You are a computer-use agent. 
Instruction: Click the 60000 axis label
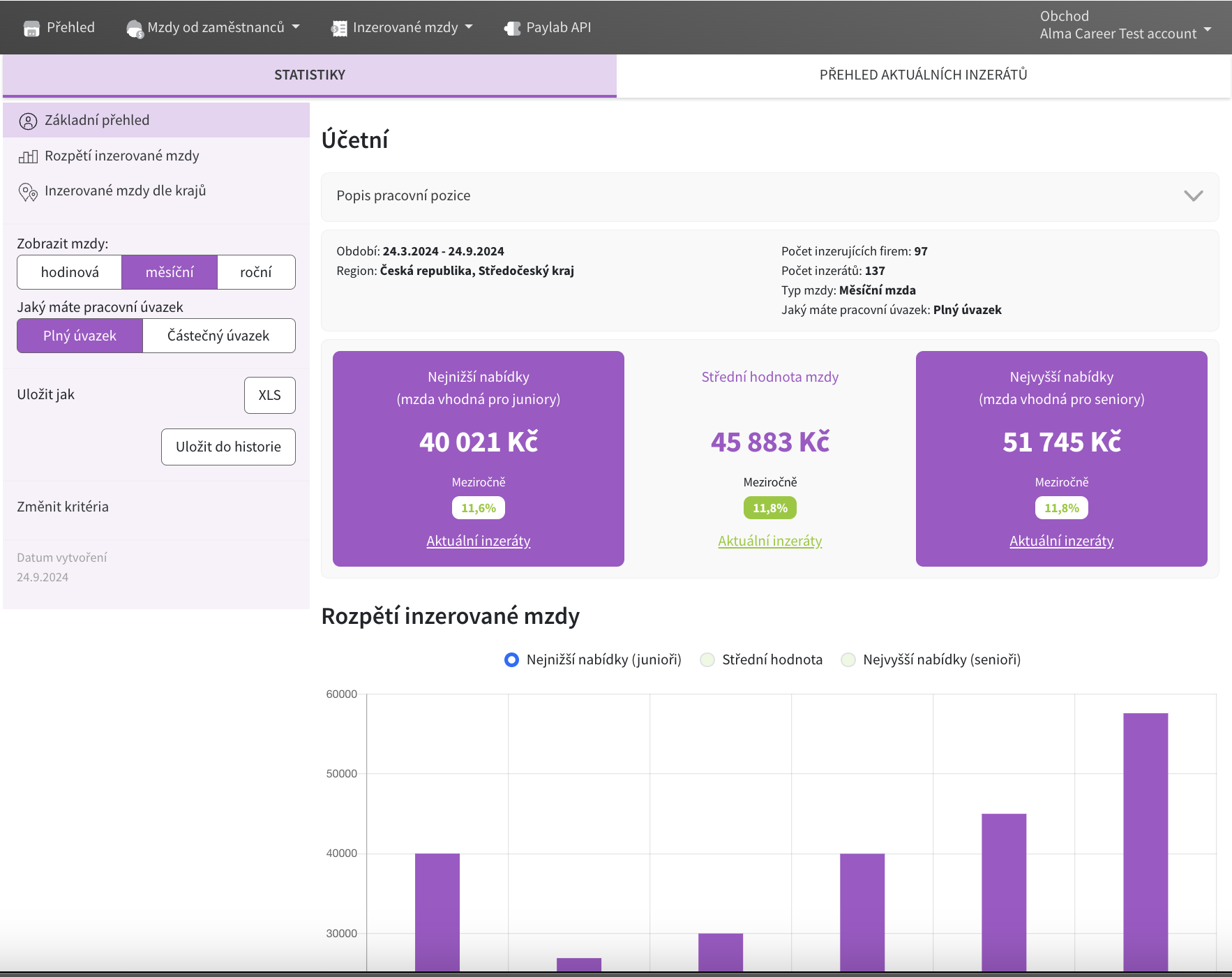(x=342, y=694)
